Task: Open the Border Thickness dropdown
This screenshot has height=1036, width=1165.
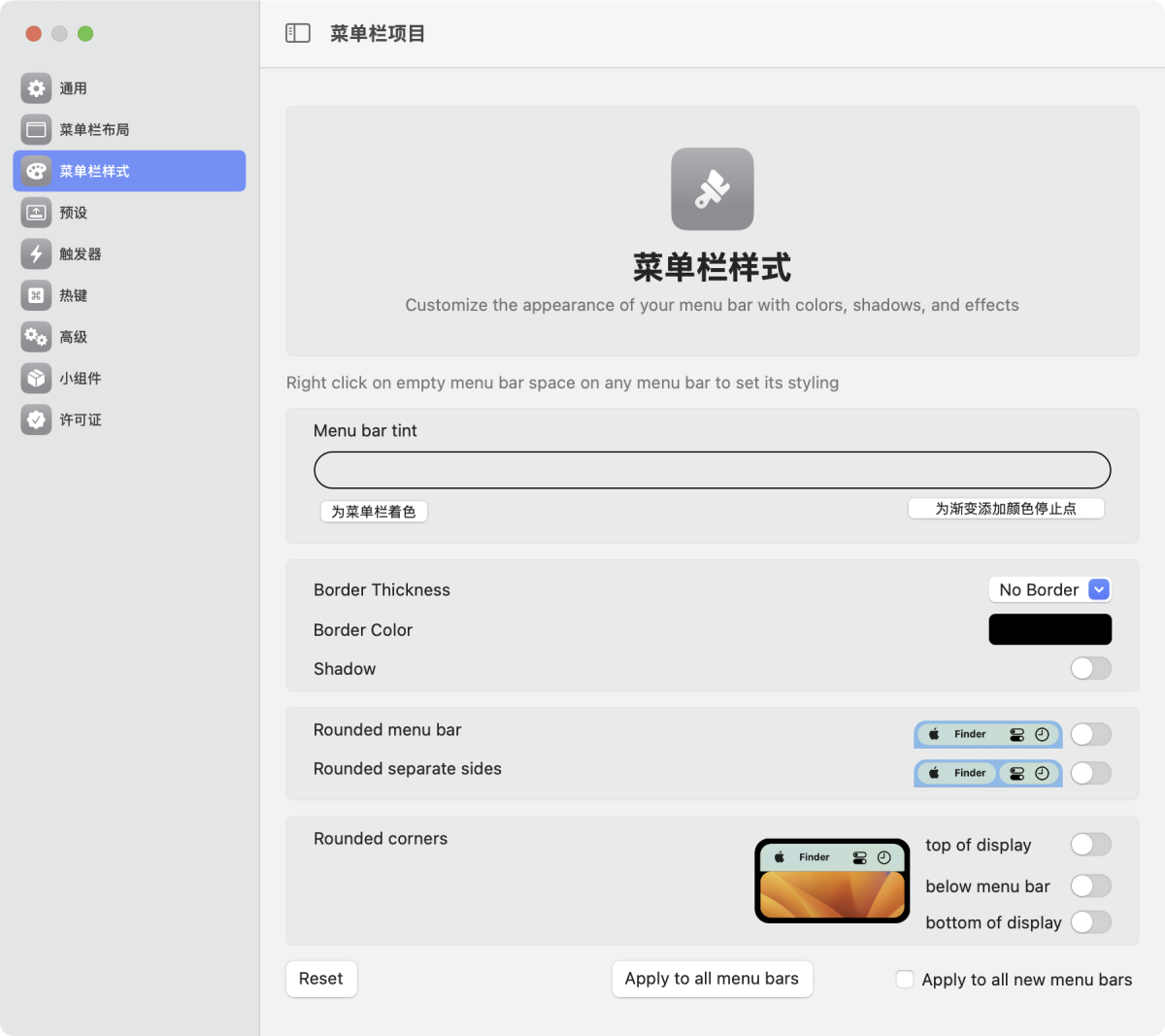Action: click(1049, 589)
